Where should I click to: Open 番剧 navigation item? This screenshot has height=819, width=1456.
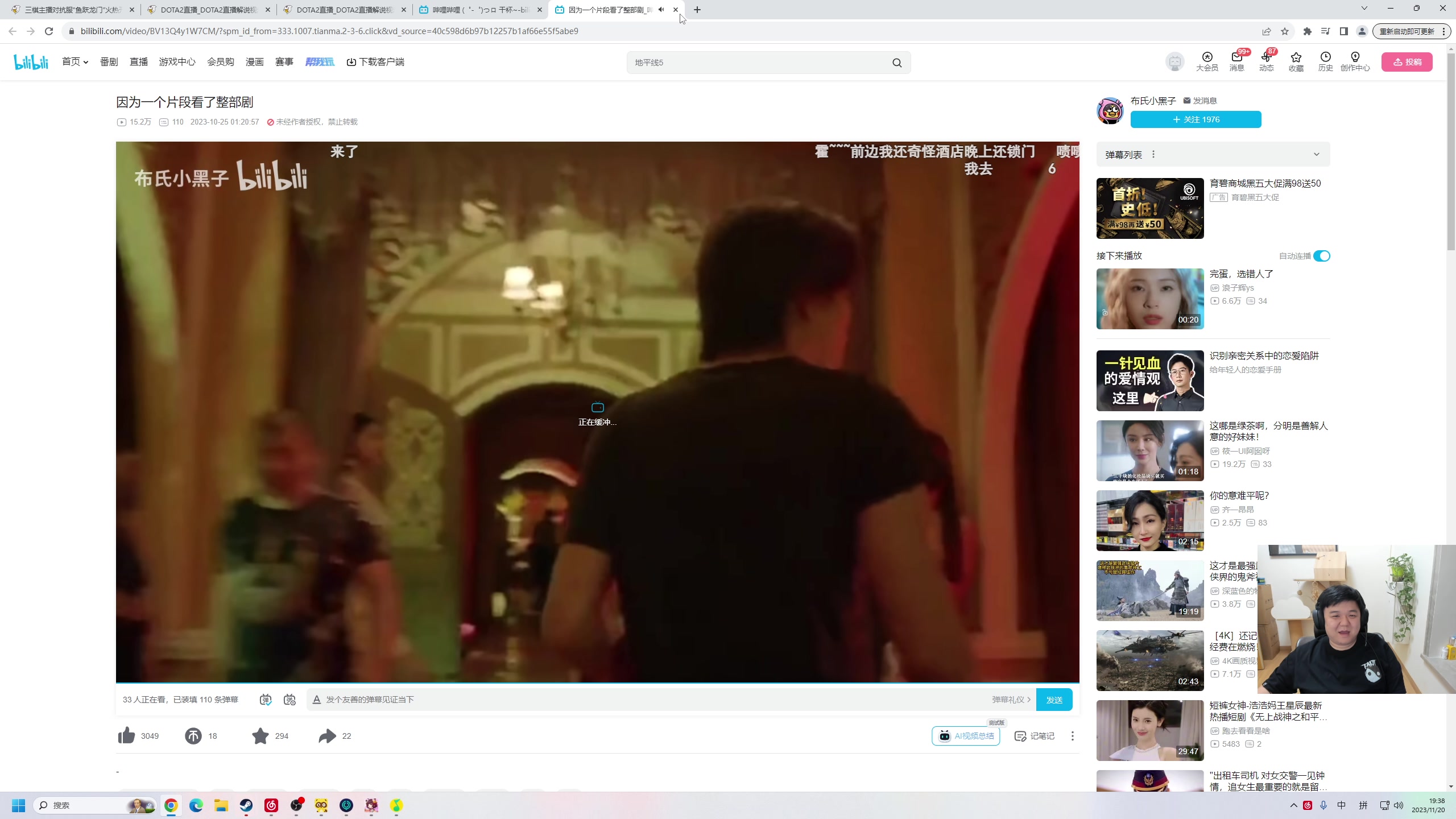point(109,62)
